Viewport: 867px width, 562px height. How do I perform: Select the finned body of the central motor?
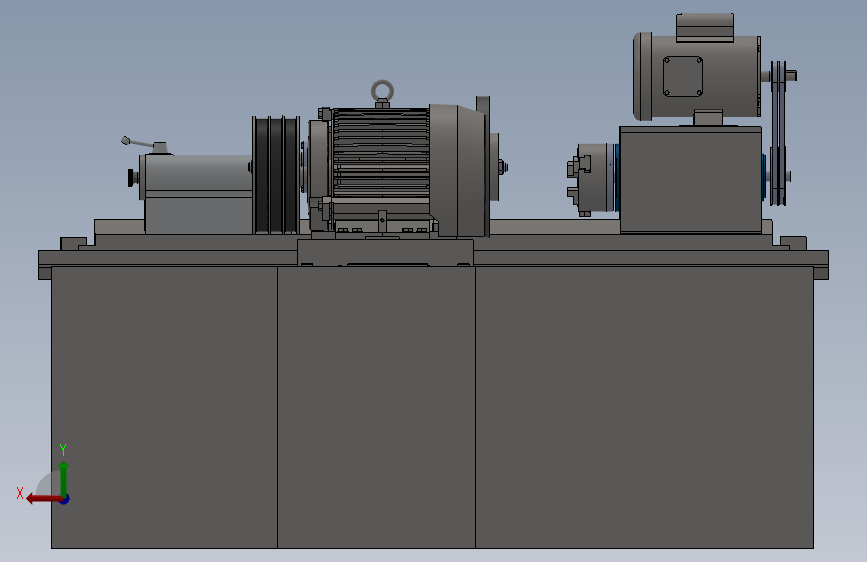coord(381,153)
